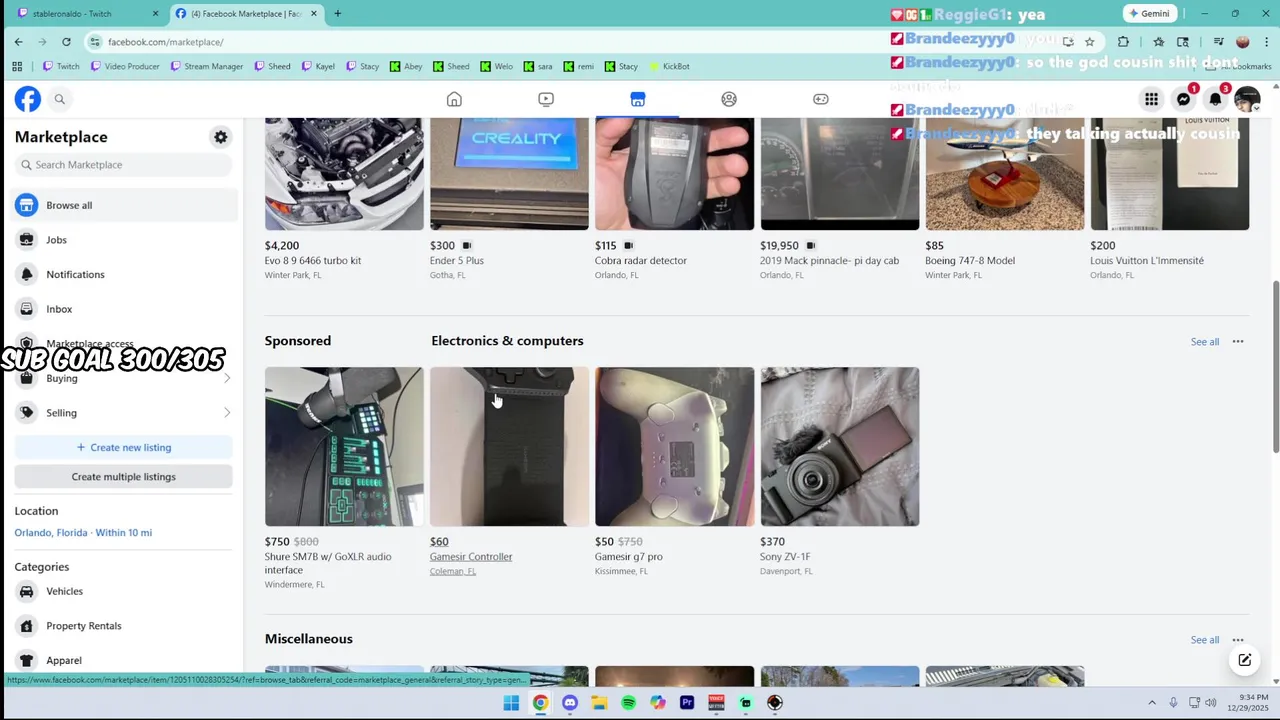Show hidden system tray icons
The height and width of the screenshot is (720, 1280).
pos(1152,703)
